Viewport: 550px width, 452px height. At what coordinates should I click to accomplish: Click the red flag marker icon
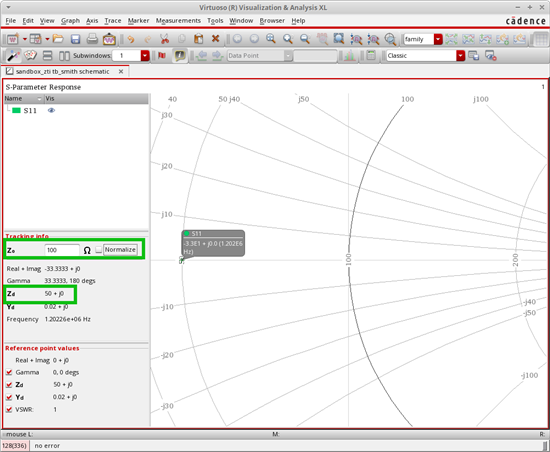pyautogui.click(x=162, y=55)
